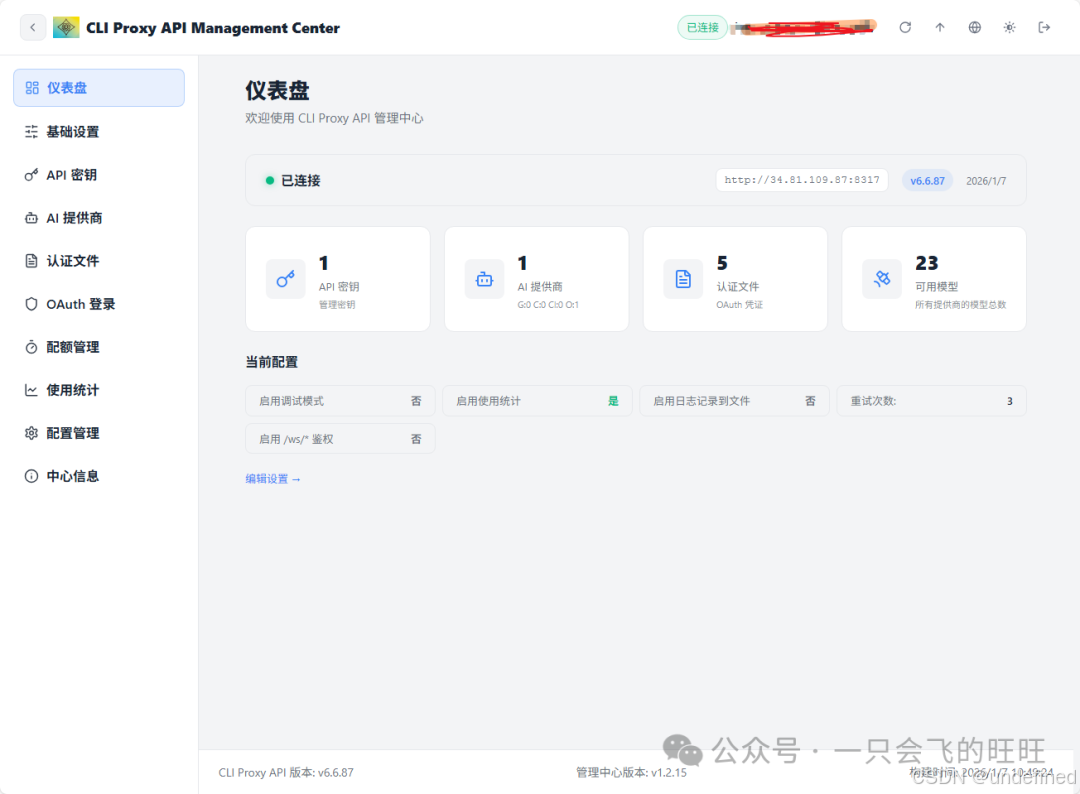
Task: Click the 已连接 label with green dot
Action: 293,180
